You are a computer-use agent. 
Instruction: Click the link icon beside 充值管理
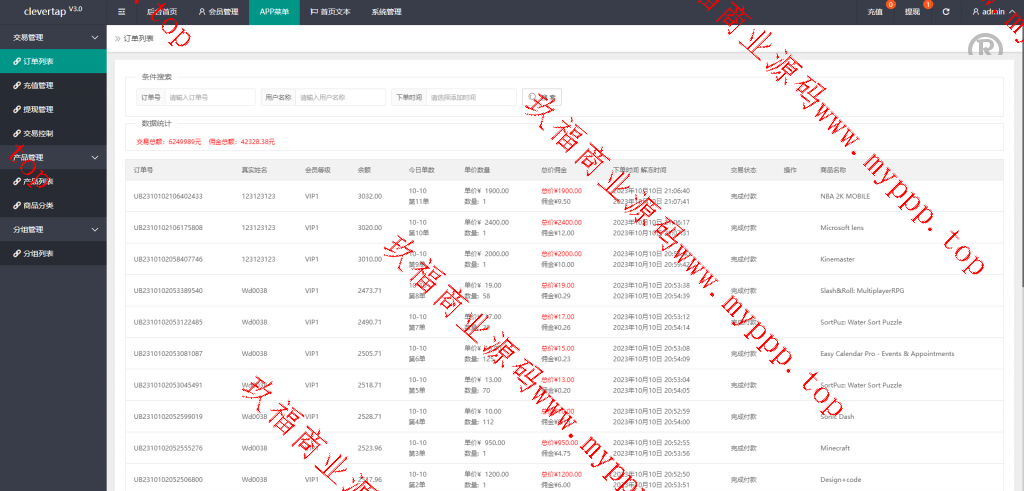16,85
